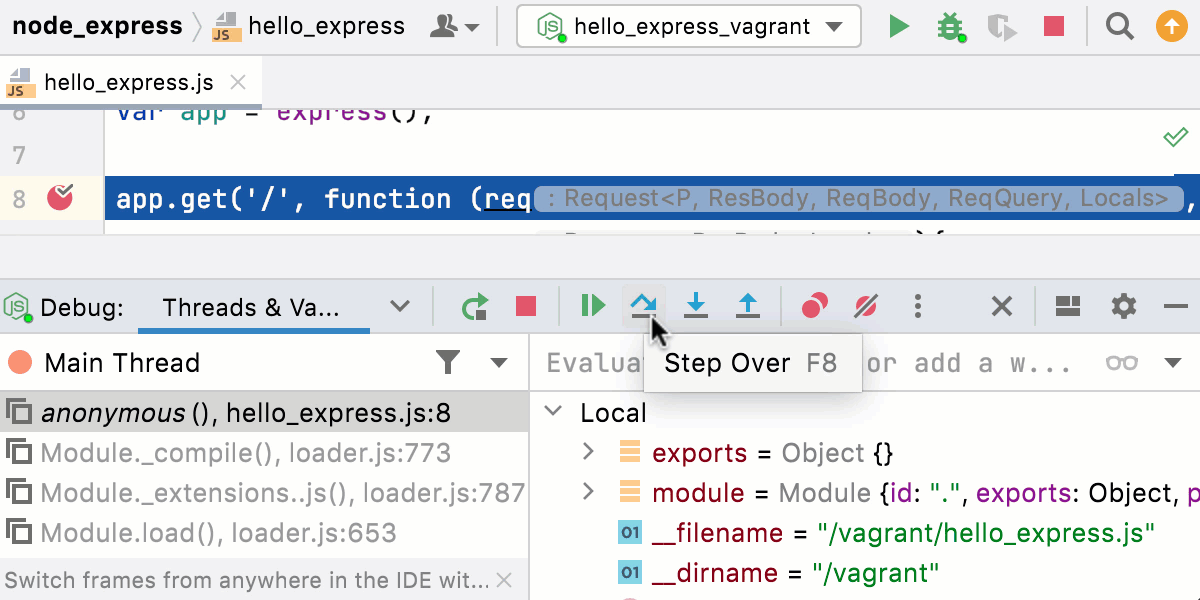The image size is (1200, 600).
Task: Open layout options via the windows icon
Action: pos(1066,307)
